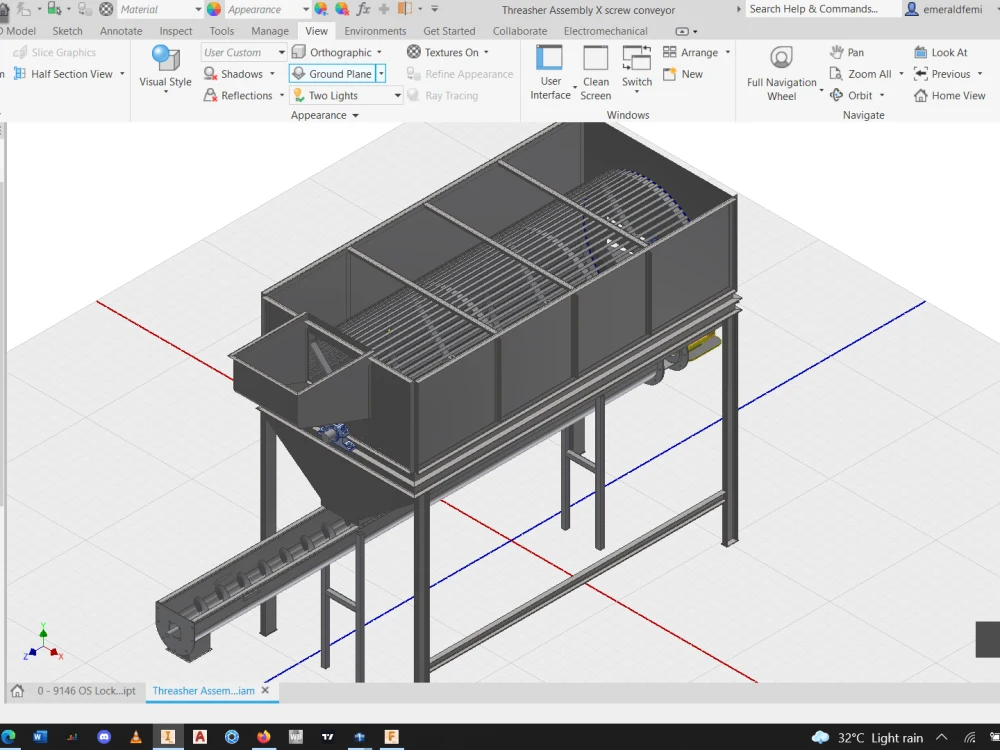Open Discord from the taskbar

pyautogui.click(x=104, y=737)
